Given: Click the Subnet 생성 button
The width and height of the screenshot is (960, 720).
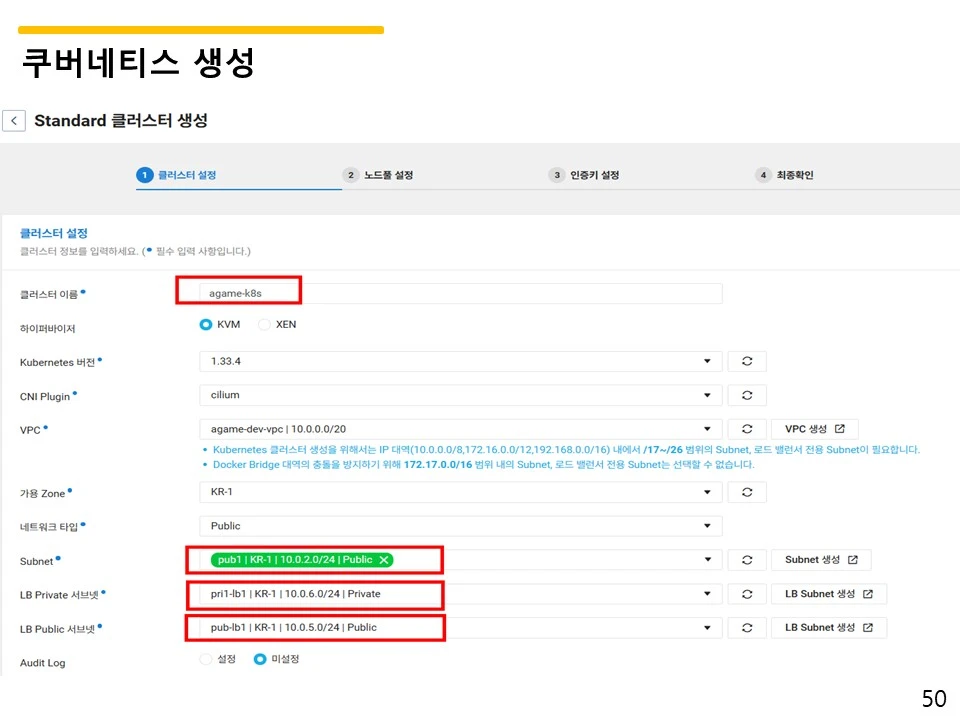Looking at the screenshot, I should tap(821, 560).
